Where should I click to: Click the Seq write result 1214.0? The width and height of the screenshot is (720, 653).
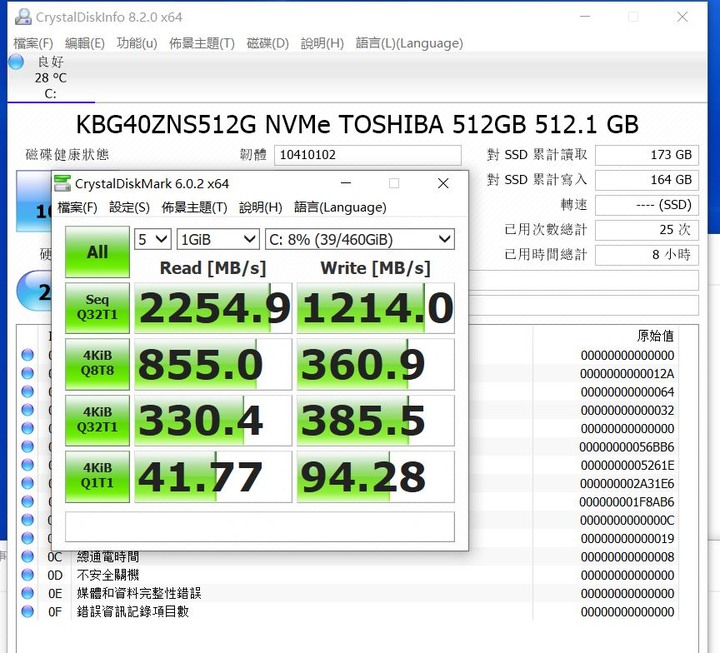tap(376, 308)
